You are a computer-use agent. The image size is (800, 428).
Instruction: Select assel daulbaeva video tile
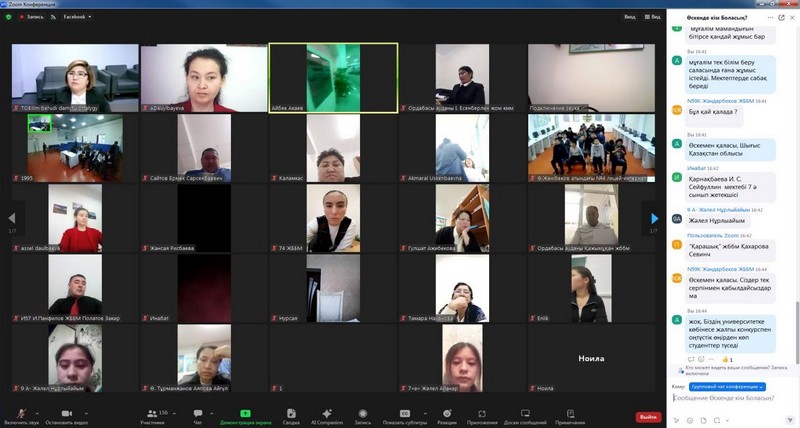(x=75, y=218)
